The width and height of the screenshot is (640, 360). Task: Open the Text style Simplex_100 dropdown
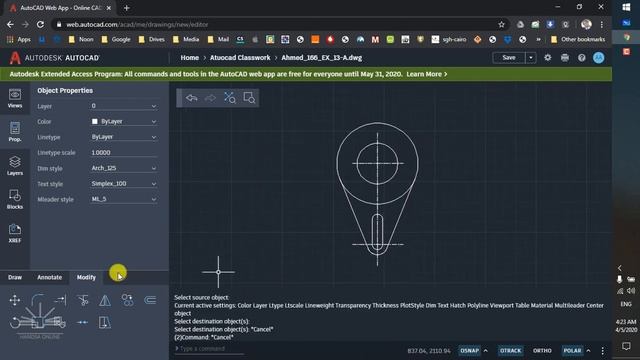(124, 184)
